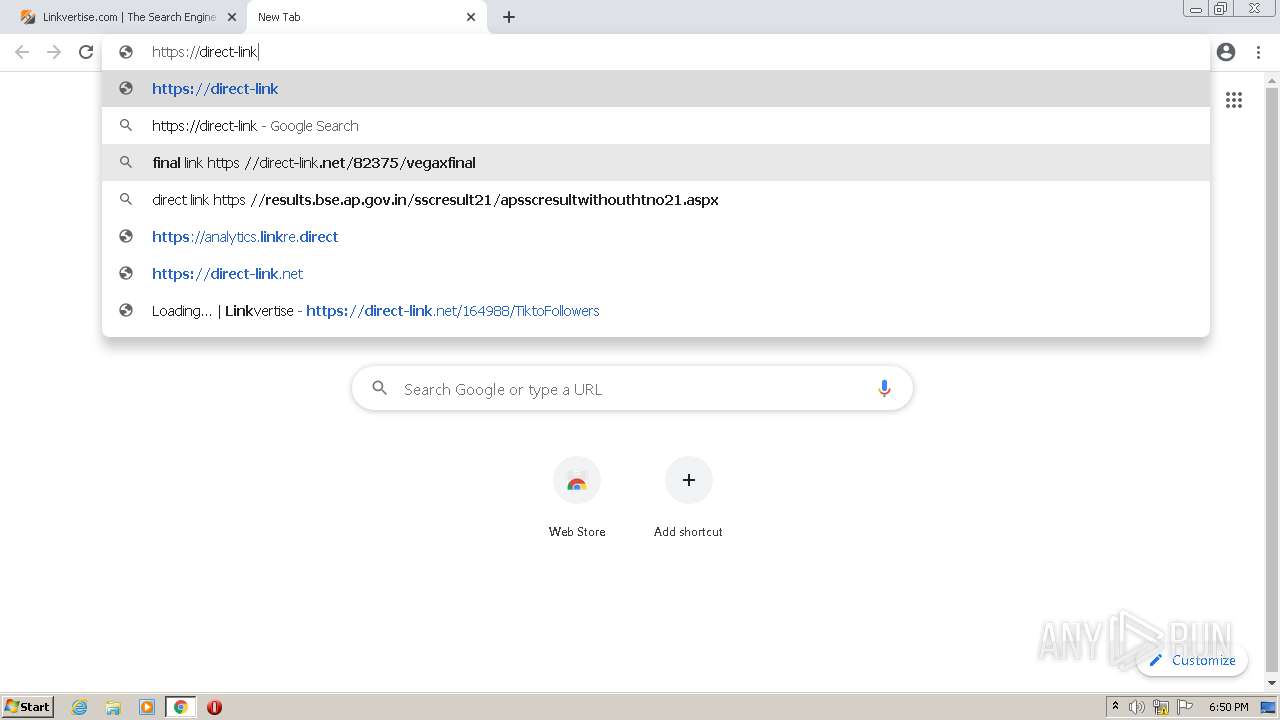Image resolution: width=1280 pixels, height=720 pixels.
Task: Click the red Opera taskbar icon
Action: (x=214, y=707)
